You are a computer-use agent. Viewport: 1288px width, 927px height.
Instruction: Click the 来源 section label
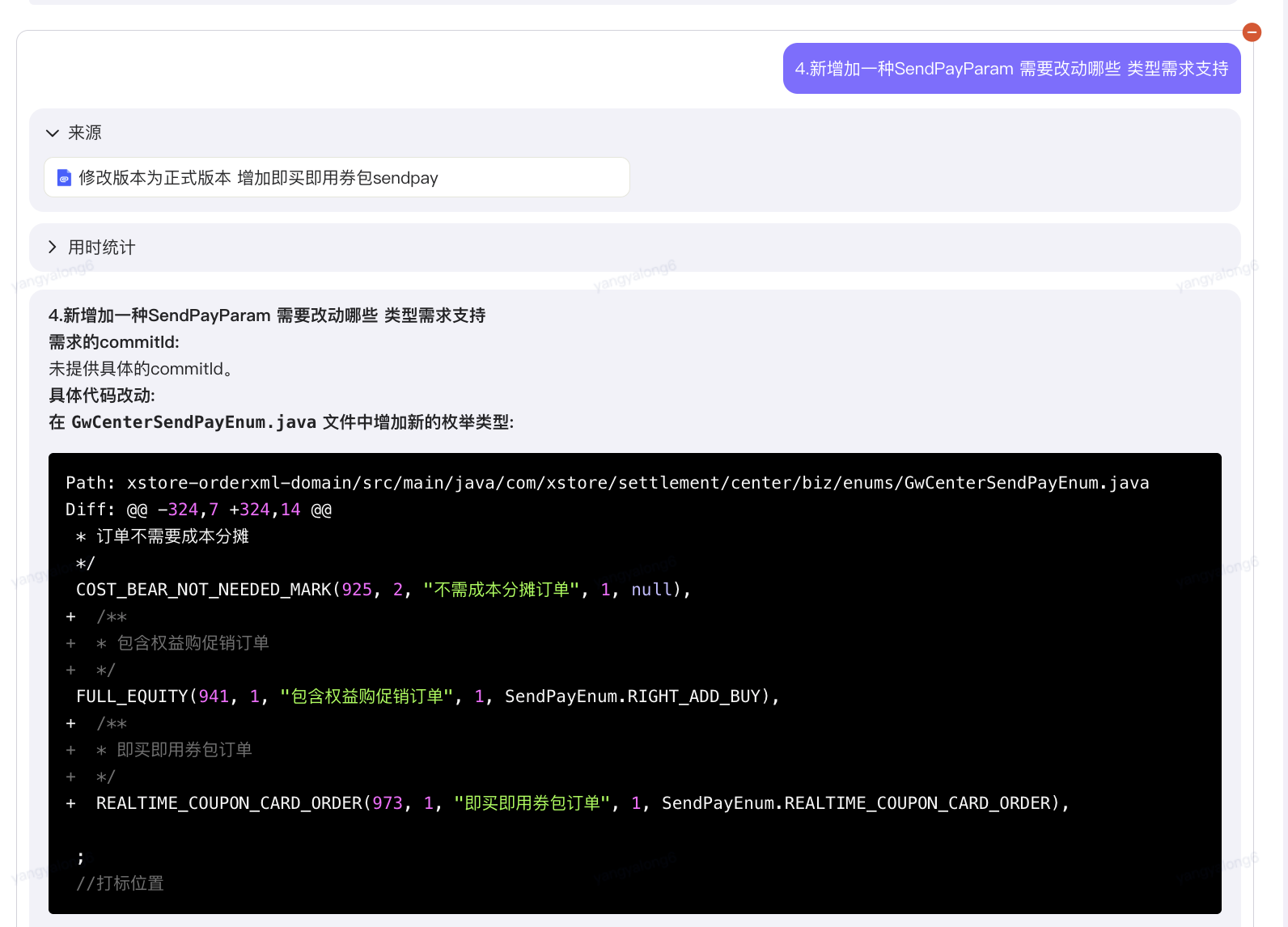[x=85, y=133]
